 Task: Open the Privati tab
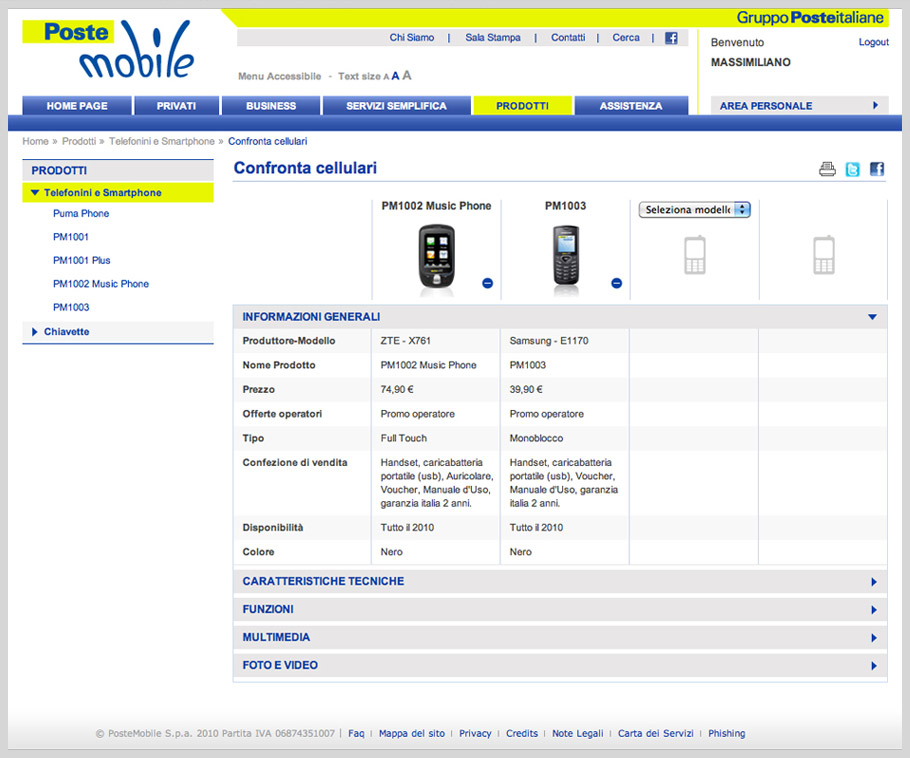click(x=176, y=106)
